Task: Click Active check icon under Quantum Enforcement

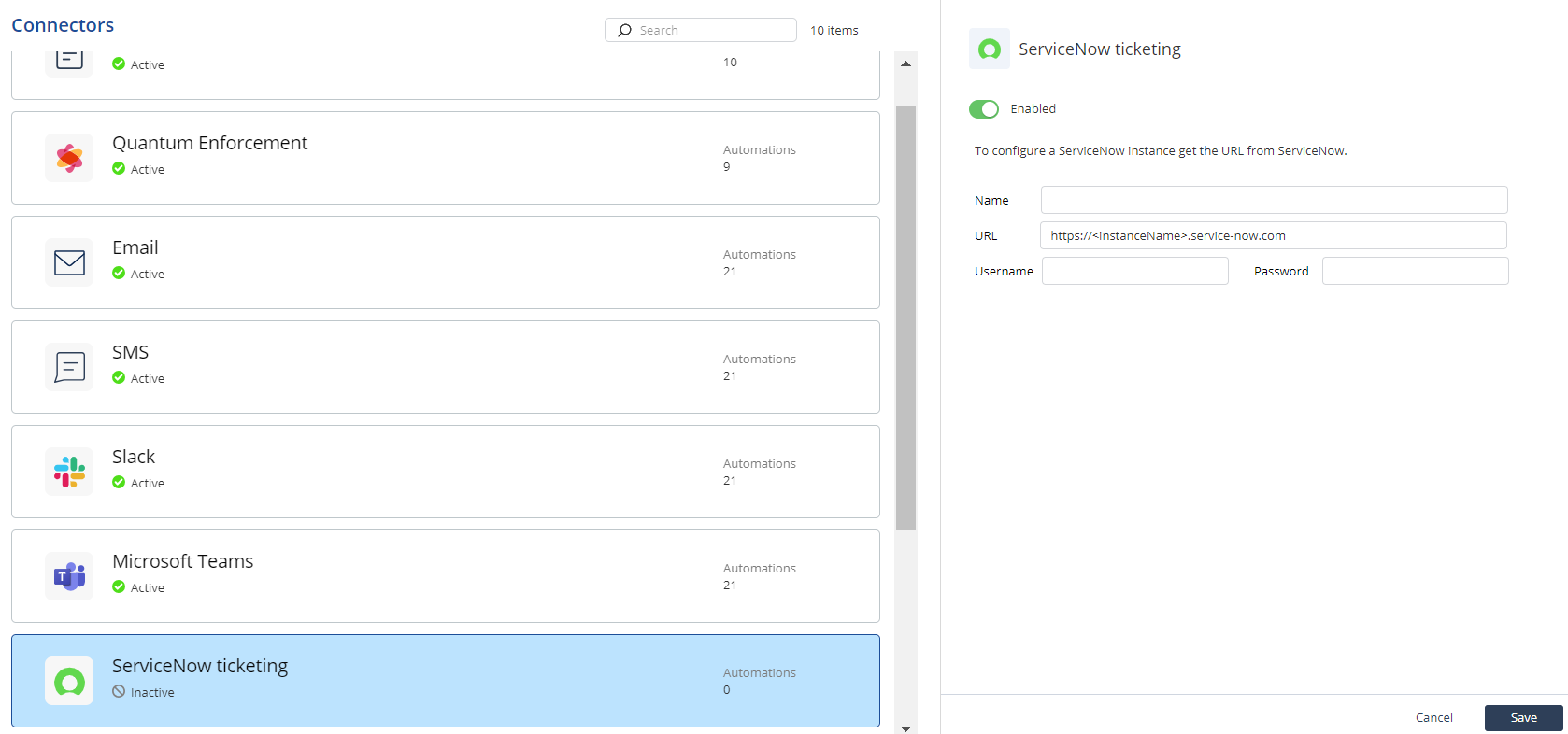Action: (119, 168)
